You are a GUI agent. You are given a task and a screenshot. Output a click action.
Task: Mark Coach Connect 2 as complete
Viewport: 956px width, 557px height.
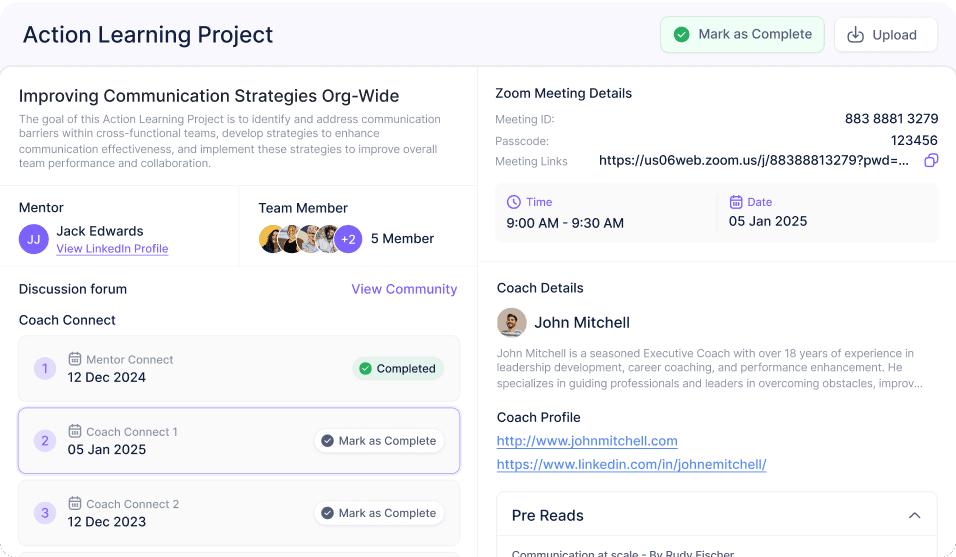379,513
